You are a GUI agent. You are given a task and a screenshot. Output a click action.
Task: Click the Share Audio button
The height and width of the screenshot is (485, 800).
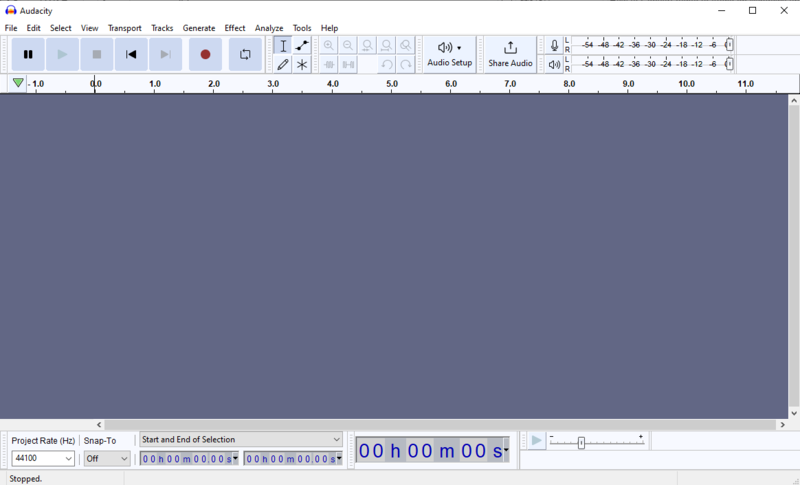[x=510, y=54]
